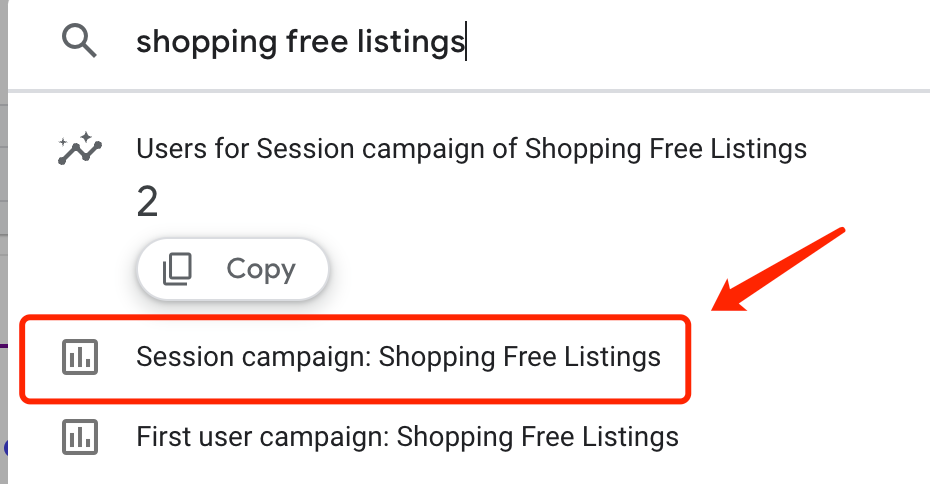Screen dimensions: 930x484
Task: Click the users count value 2
Action: point(147,202)
